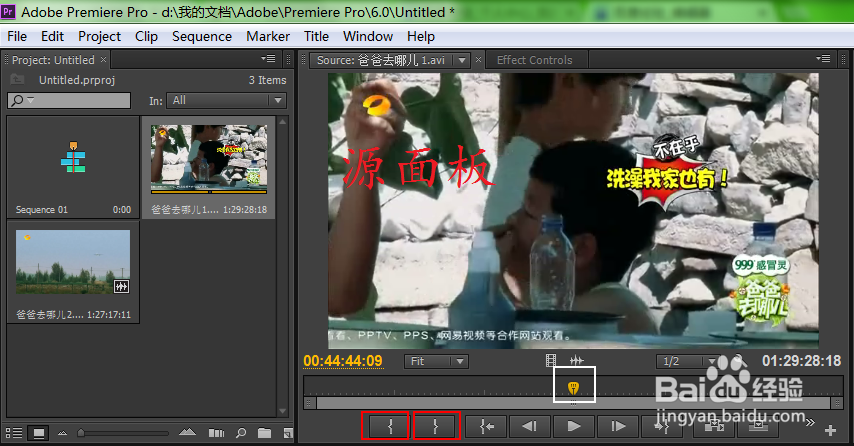This screenshot has height=446, width=854.
Task: Click the New Item icon
Action: click(x=288, y=433)
